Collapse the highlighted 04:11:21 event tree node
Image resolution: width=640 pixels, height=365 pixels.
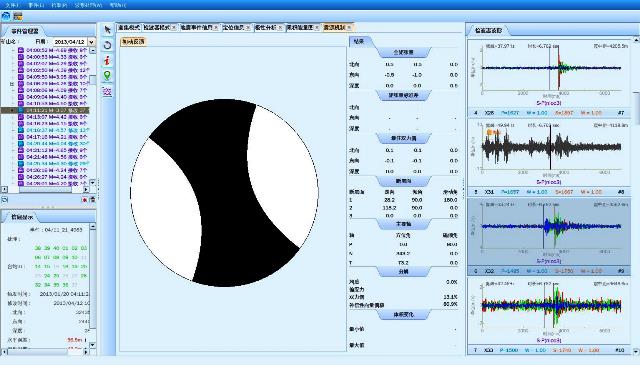tap(13, 110)
